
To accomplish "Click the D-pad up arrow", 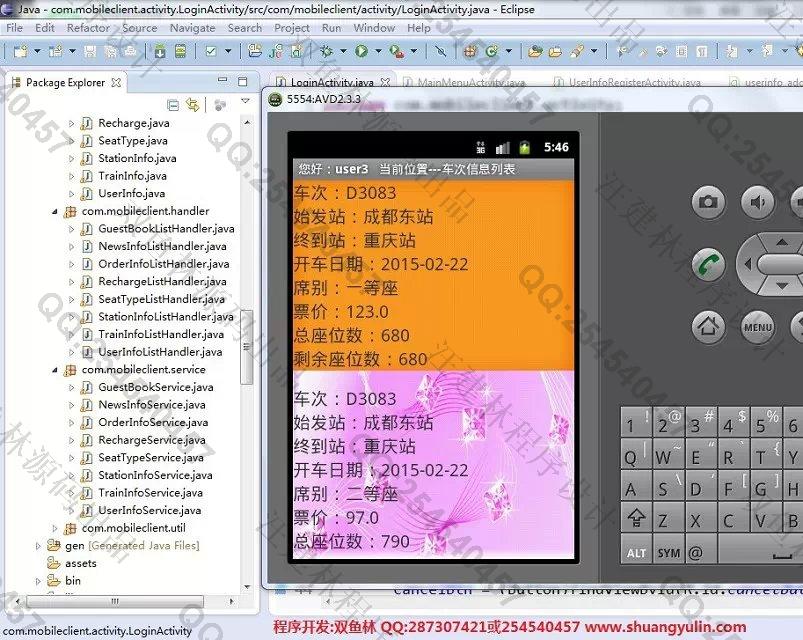I will point(781,242).
